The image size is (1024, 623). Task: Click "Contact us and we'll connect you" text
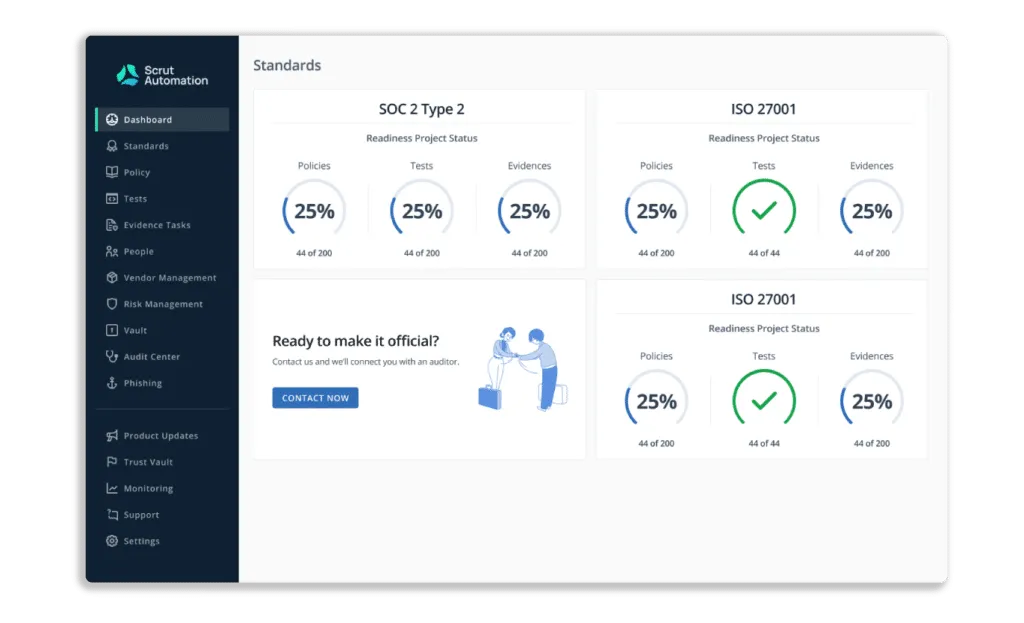[366, 362]
